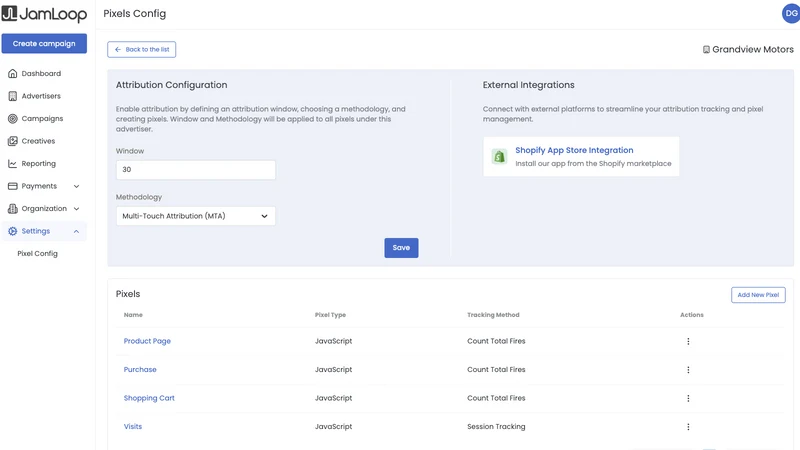Click Session Tracking in Visits row
Viewport: 800px width, 450px height.
(496, 427)
